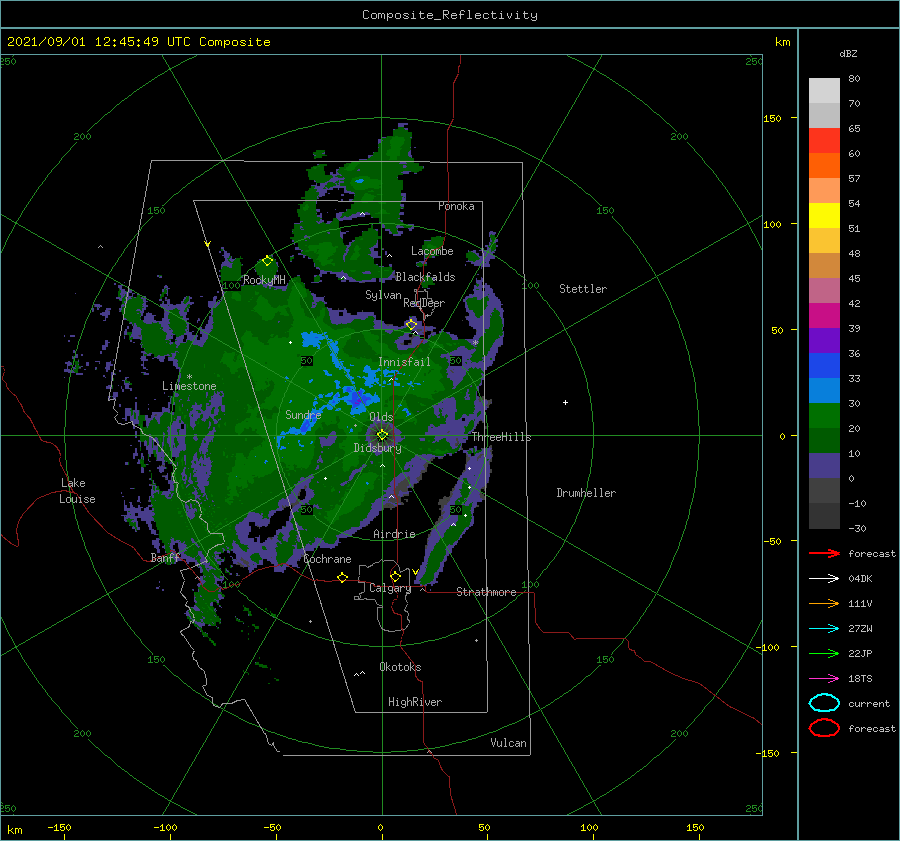The width and height of the screenshot is (900, 841).
Task: Click the 80 dBZ light gray swatch
Action: [x=824, y=90]
